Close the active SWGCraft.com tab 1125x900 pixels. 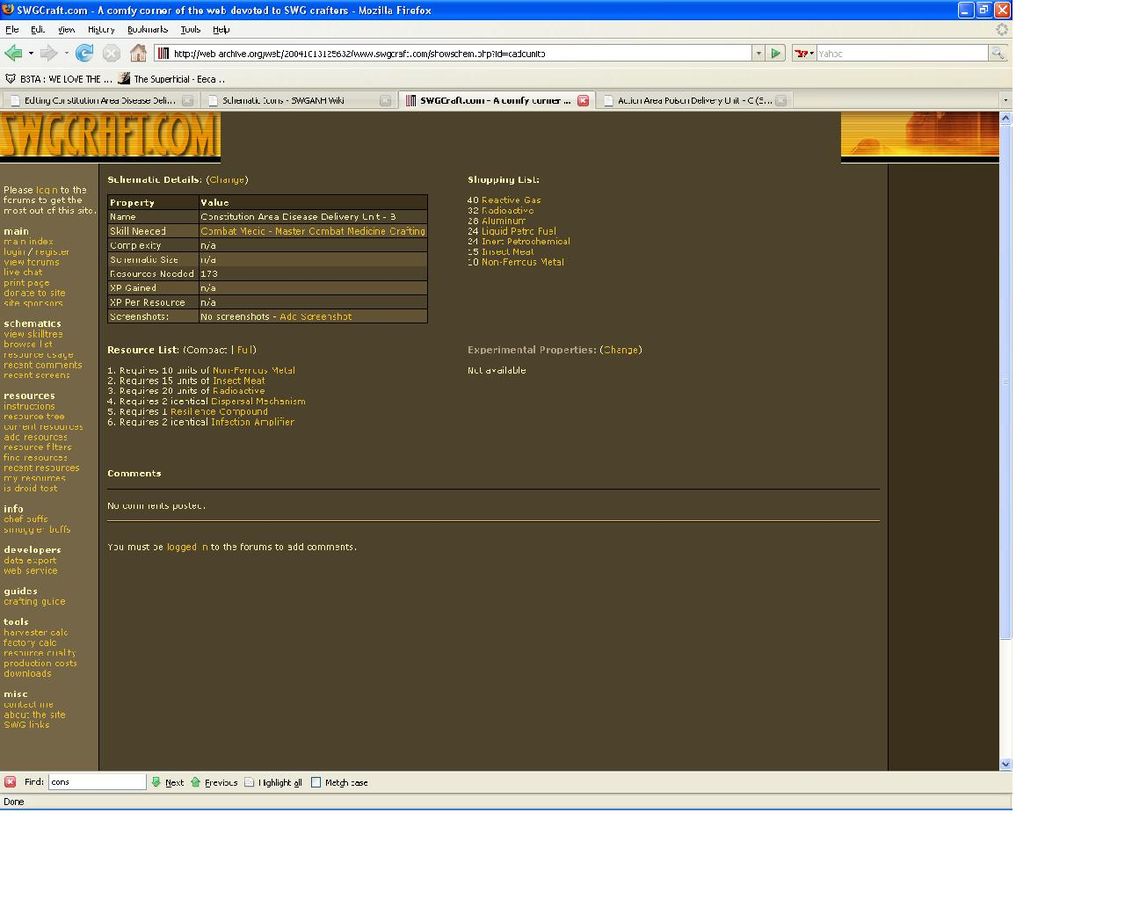(x=583, y=100)
